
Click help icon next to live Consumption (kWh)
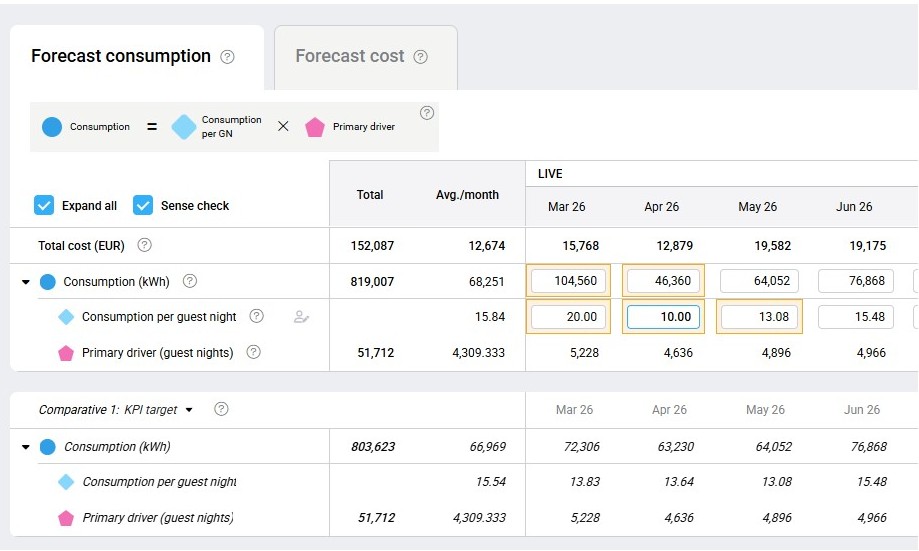point(190,281)
